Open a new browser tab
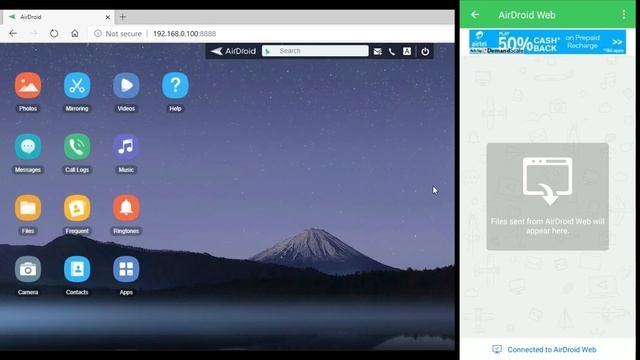640x360 pixels. click(x=123, y=17)
